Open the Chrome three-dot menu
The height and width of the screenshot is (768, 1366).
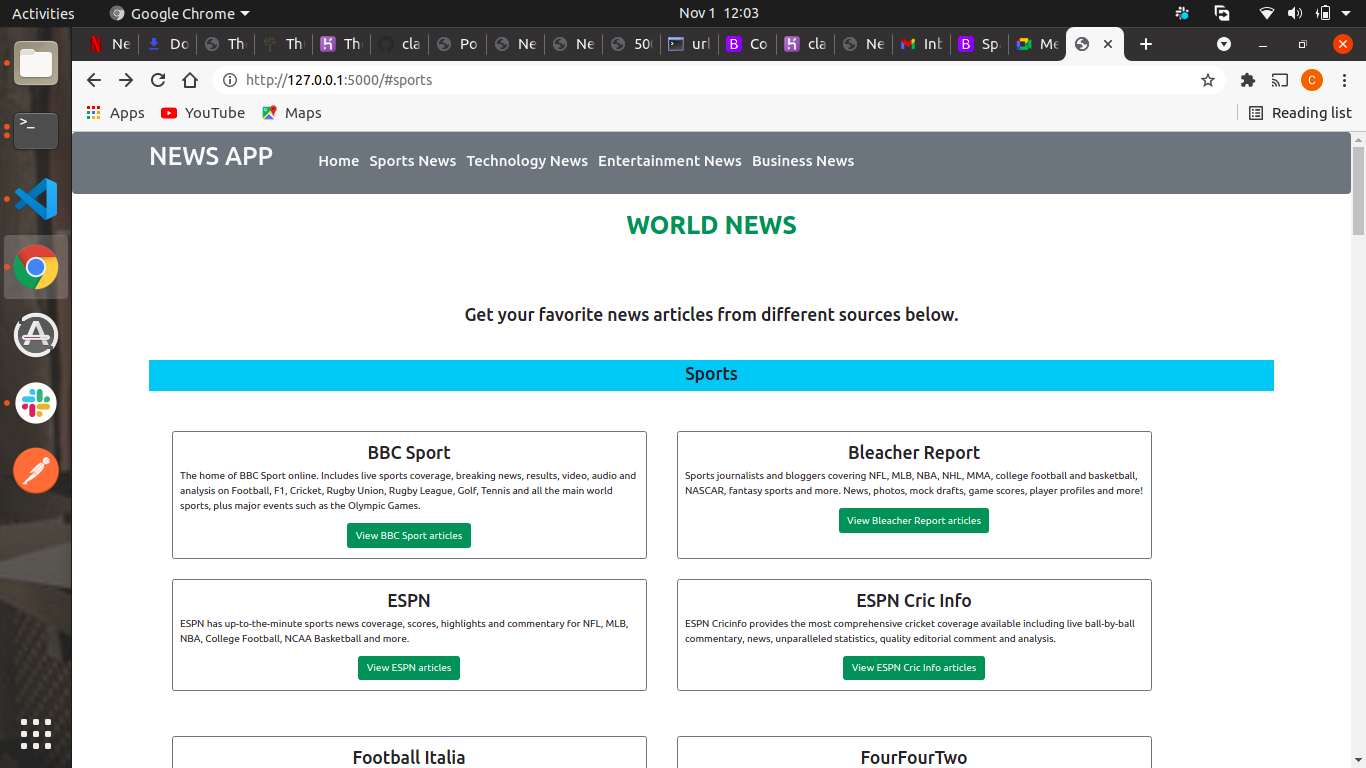click(1344, 80)
